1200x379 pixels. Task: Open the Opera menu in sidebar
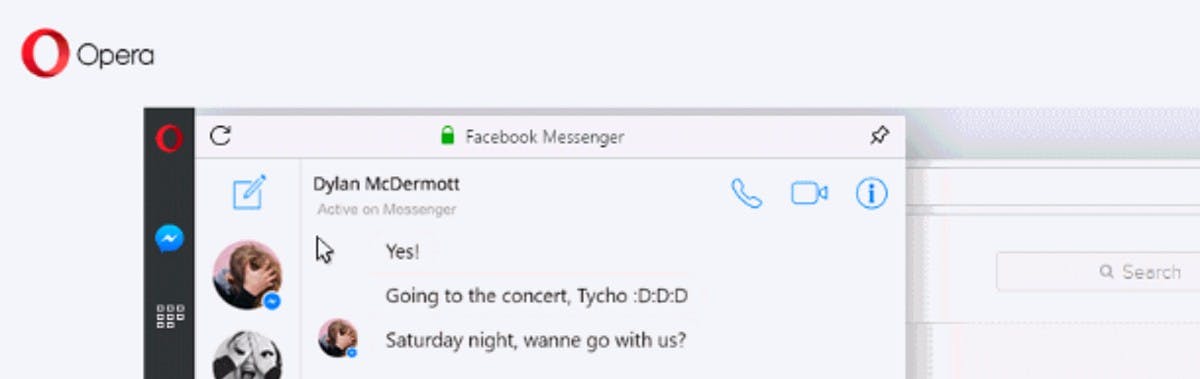coord(169,138)
